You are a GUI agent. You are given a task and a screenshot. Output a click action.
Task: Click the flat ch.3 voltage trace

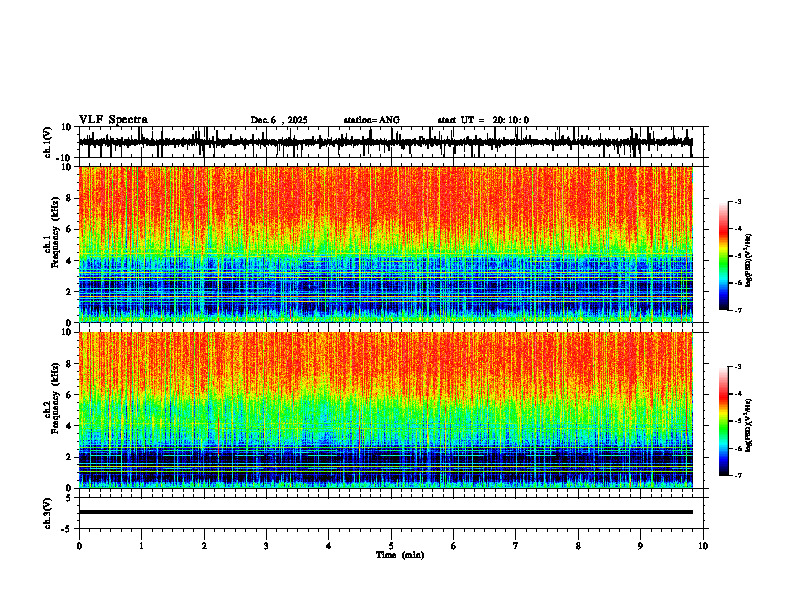coord(385,512)
